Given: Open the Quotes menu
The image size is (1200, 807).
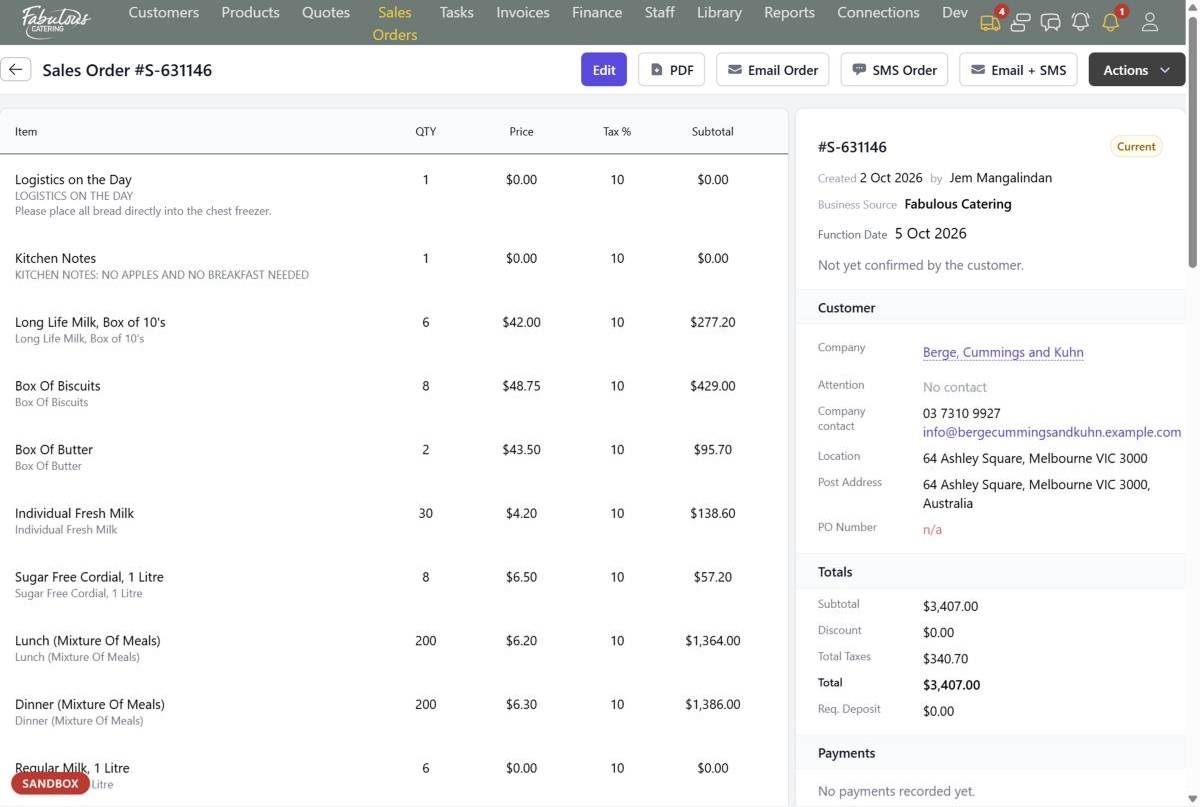Looking at the screenshot, I should [326, 13].
